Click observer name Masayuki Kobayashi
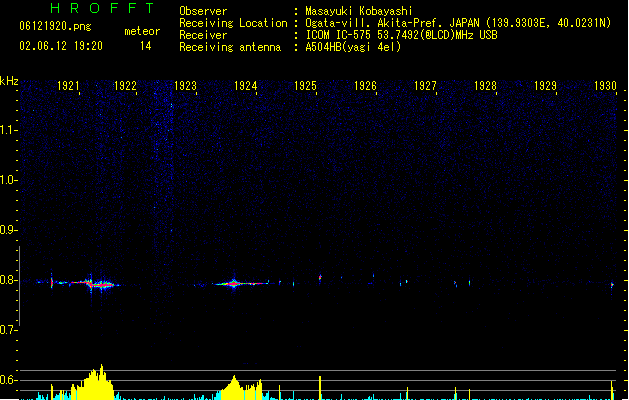This screenshot has height=400, width=629. pyautogui.click(x=359, y=11)
